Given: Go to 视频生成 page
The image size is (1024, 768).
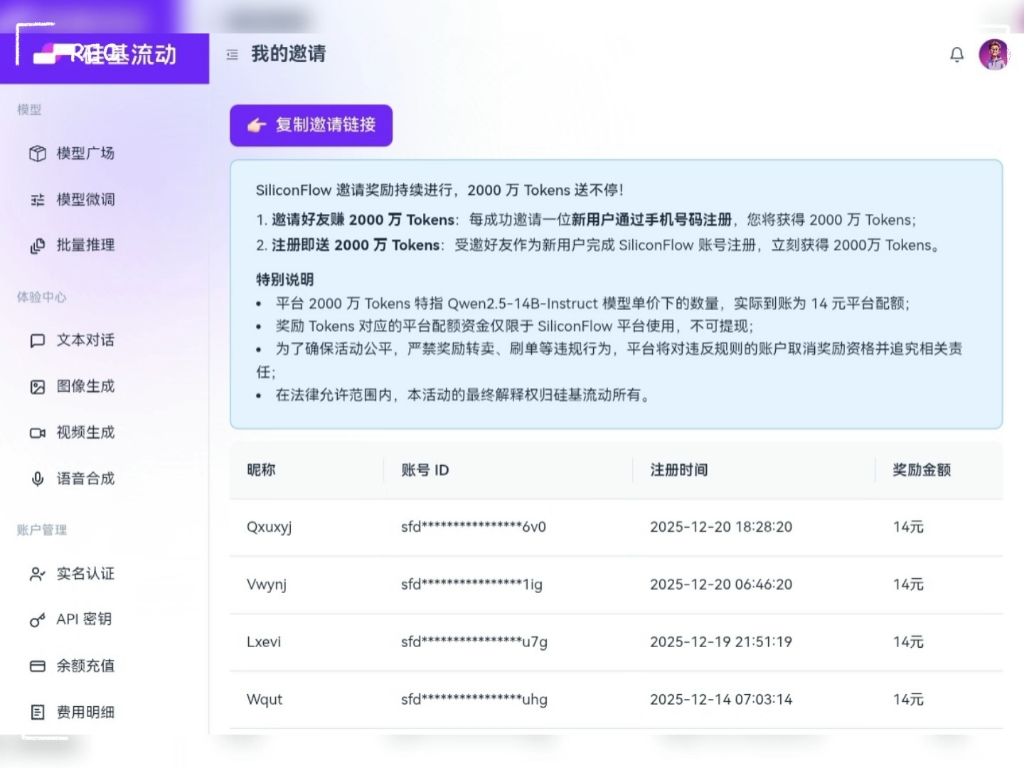Looking at the screenshot, I should [85, 433].
